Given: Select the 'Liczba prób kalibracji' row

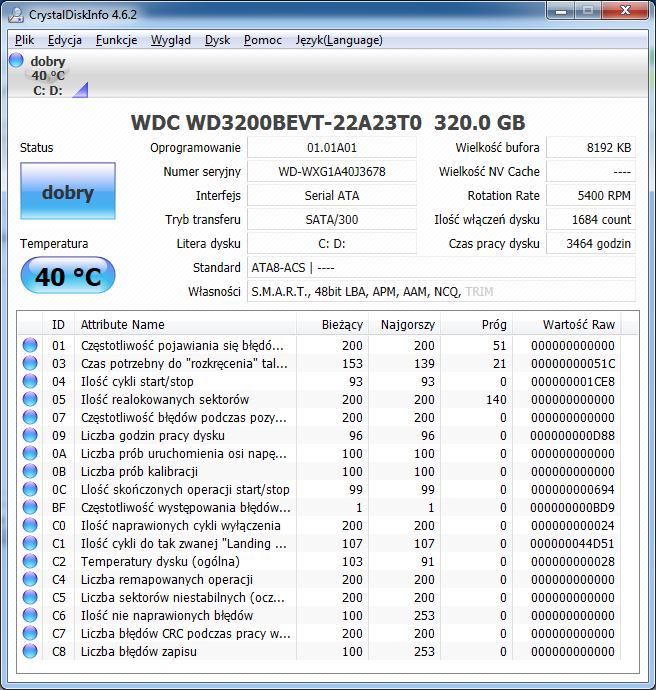Looking at the screenshot, I should pyautogui.click(x=319, y=471).
